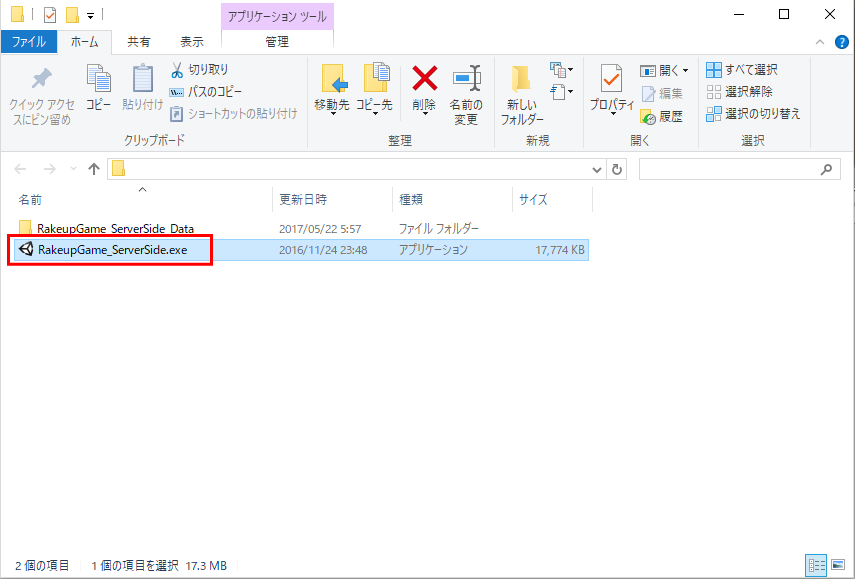This screenshot has height=579, width=855.
Task: Click Copy Path (パスのコピー)
Action: pyautogui.click(x=206, y=92)
